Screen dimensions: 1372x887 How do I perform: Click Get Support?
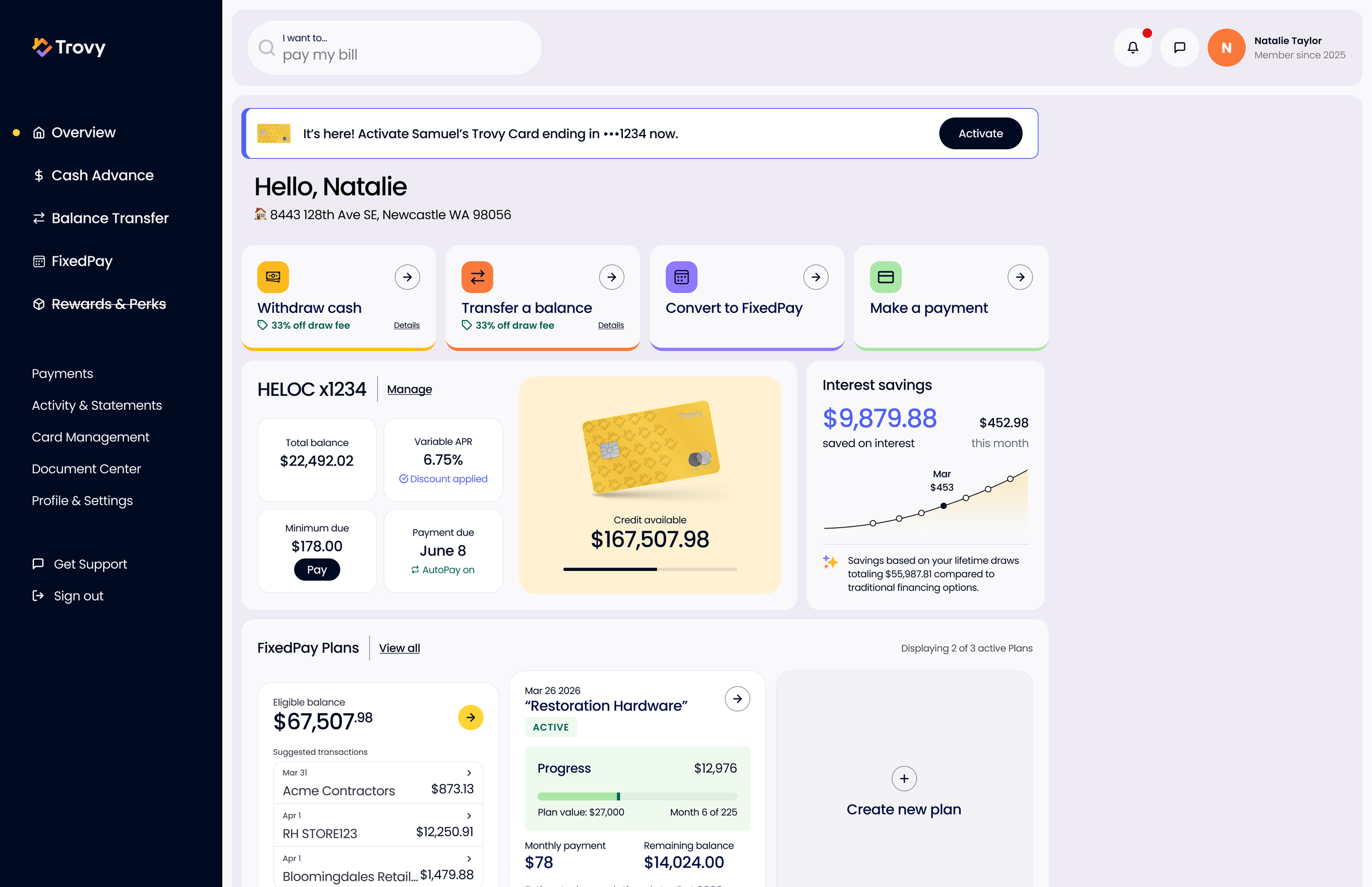click(80, 564)
